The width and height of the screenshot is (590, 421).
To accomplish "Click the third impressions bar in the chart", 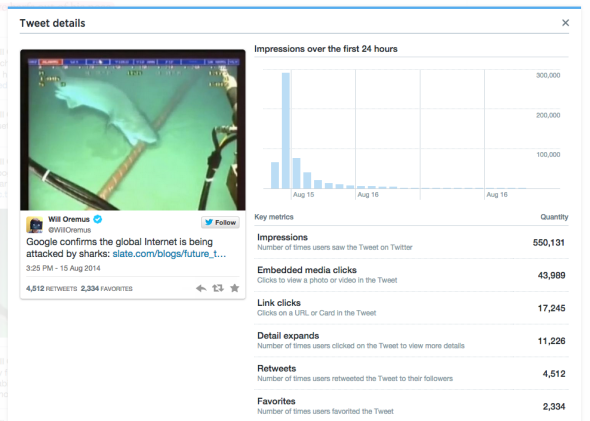I will 297,173.
